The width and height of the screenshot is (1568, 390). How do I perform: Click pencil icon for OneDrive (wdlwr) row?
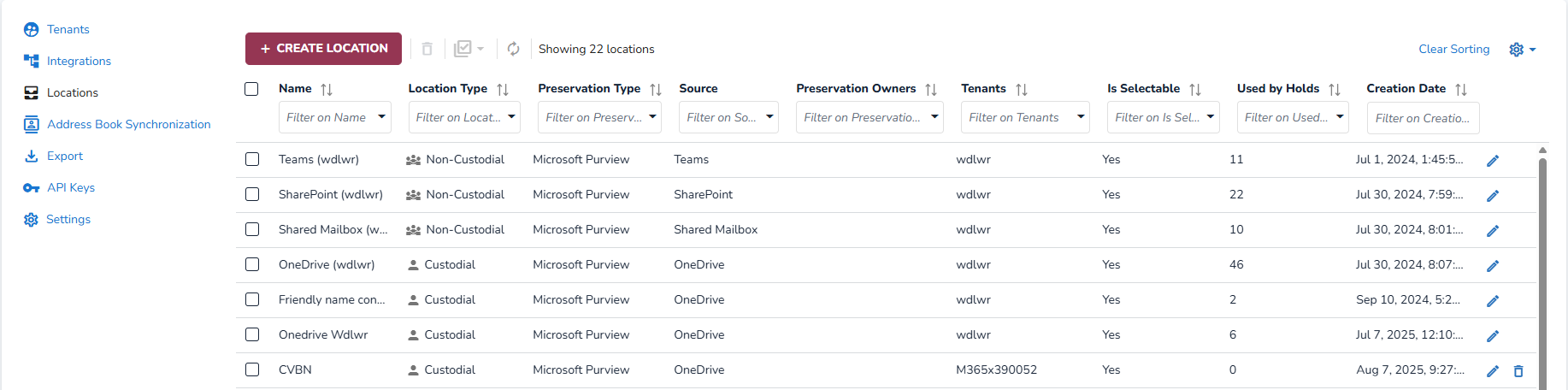pos(1493,266)
